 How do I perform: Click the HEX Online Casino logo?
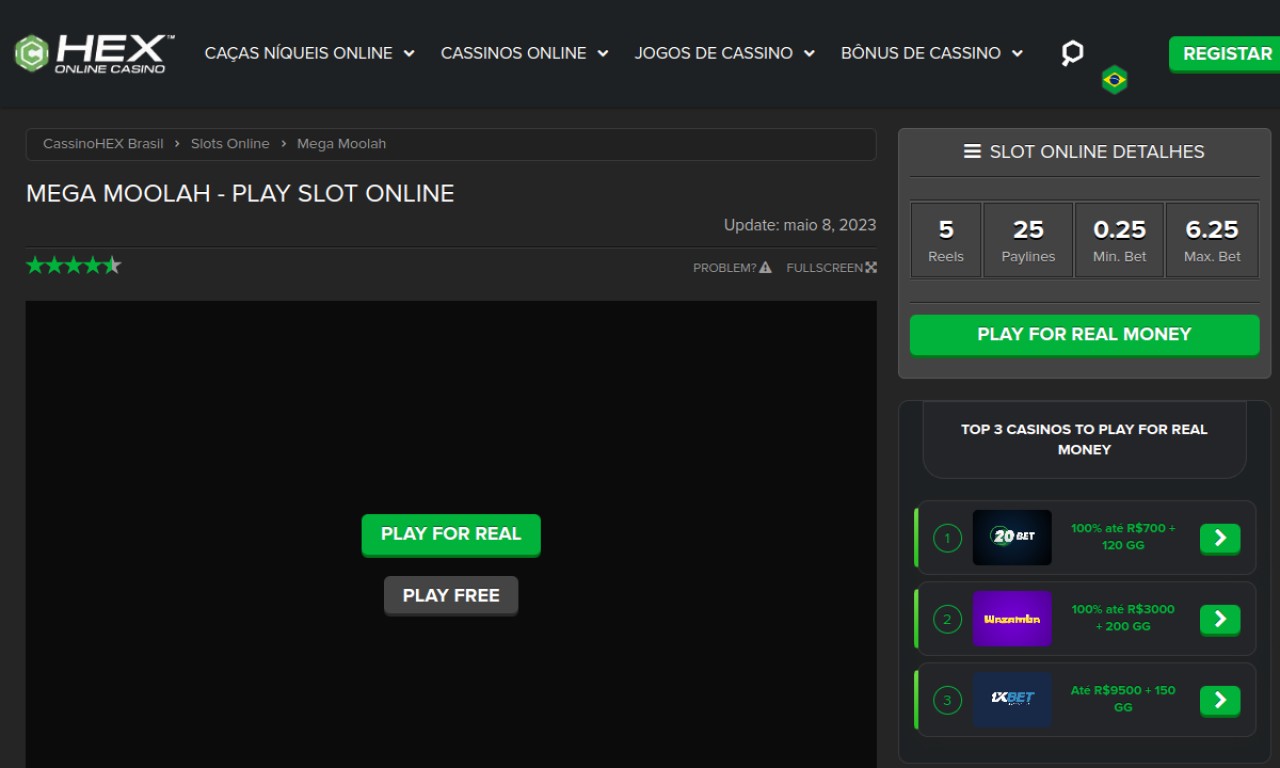(x=95, y=53)
